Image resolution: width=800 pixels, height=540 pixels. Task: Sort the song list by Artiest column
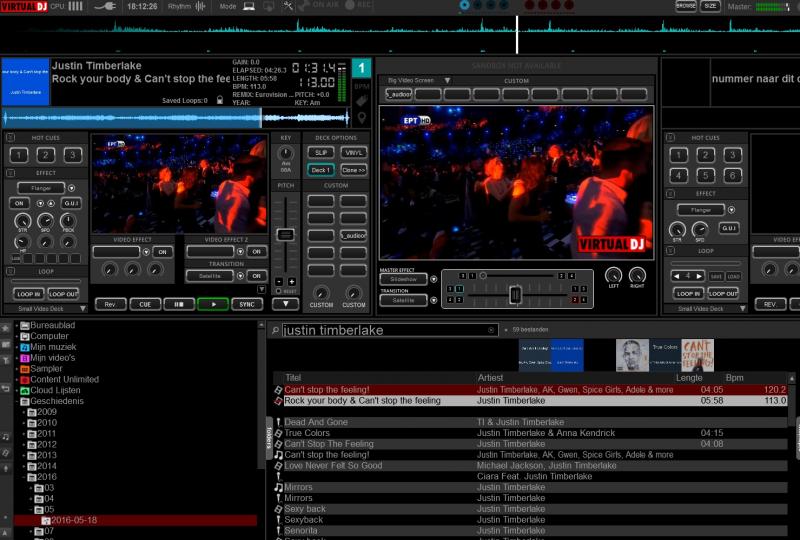pos(490,378)
